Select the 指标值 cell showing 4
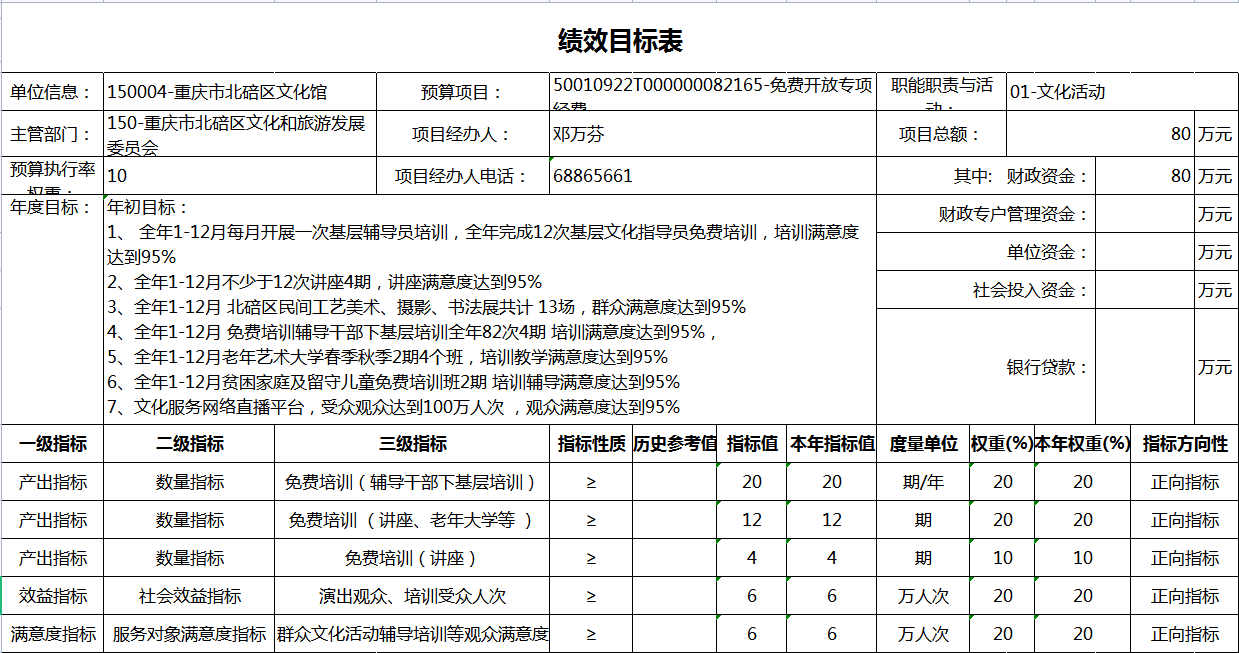Viewport: 1239px width, 653px height. [752, 558]
